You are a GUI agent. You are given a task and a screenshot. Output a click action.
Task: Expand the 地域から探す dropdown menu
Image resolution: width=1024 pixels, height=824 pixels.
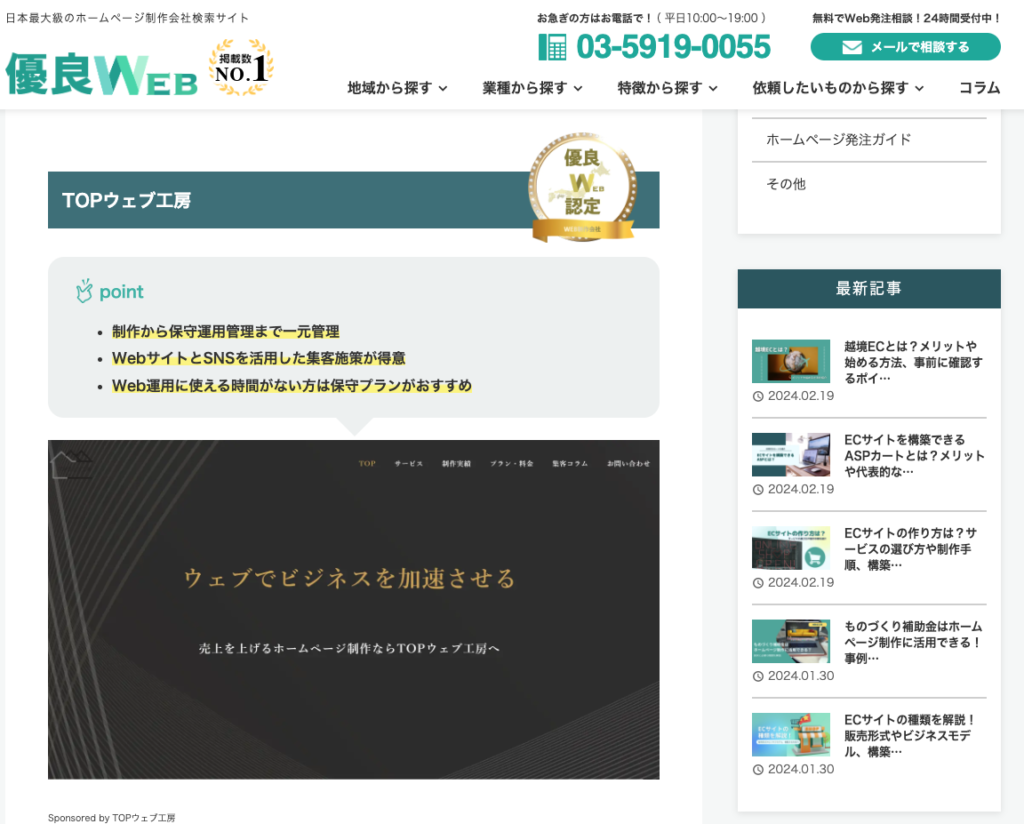click(x=397, y=88)
